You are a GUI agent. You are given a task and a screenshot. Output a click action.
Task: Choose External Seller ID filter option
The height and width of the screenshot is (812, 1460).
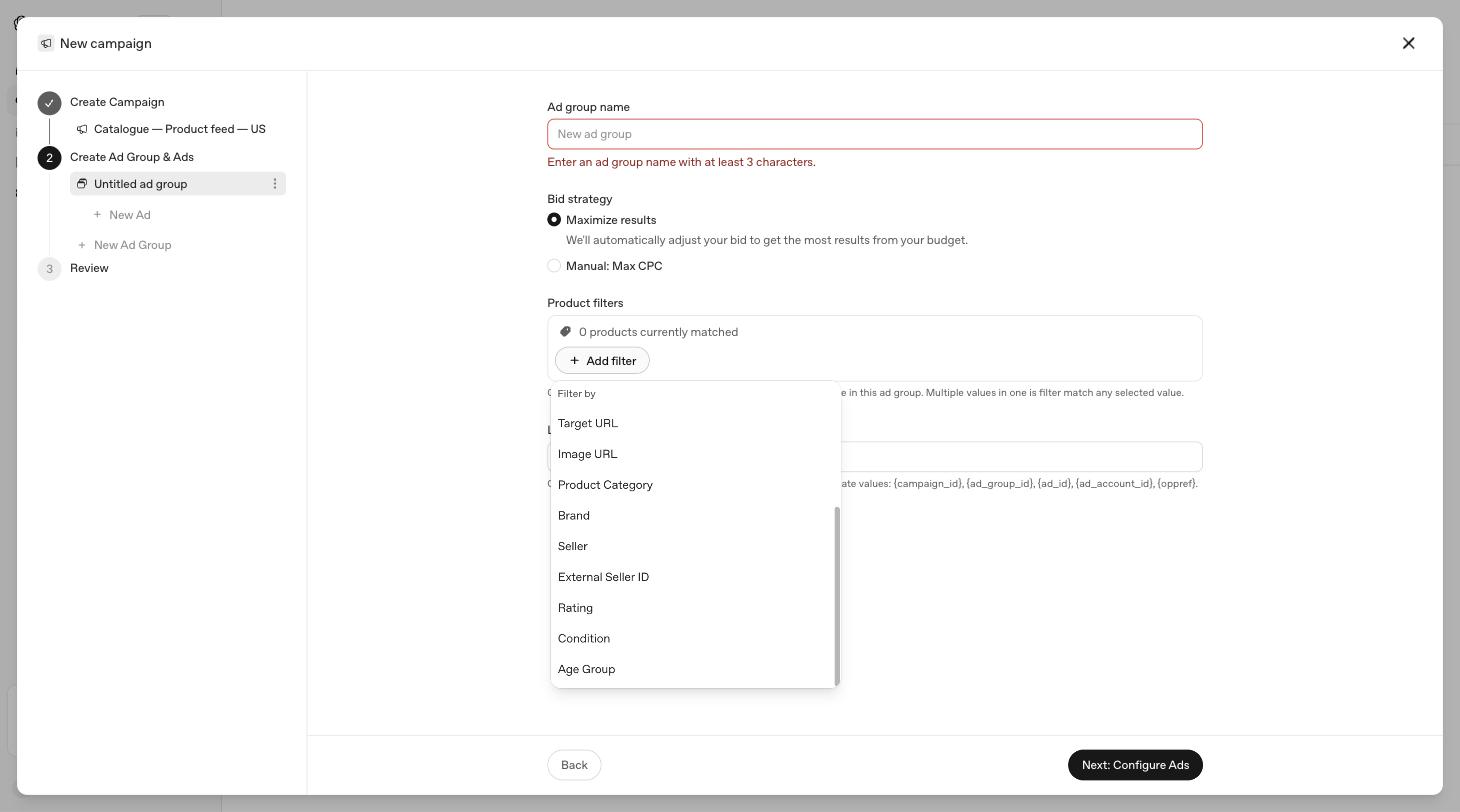[x=694, y=577]
